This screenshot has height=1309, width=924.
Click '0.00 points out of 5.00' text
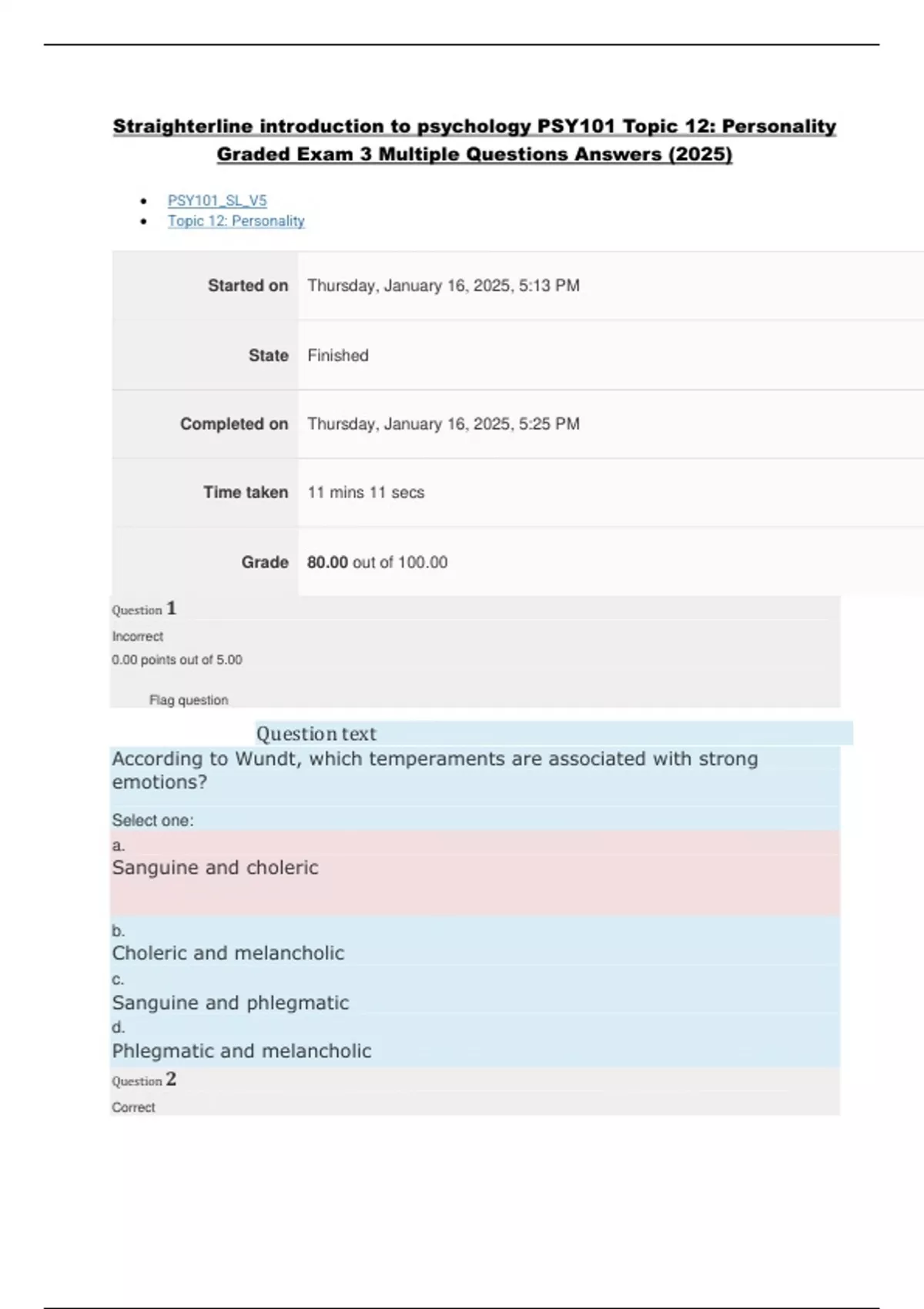(177, 660)
